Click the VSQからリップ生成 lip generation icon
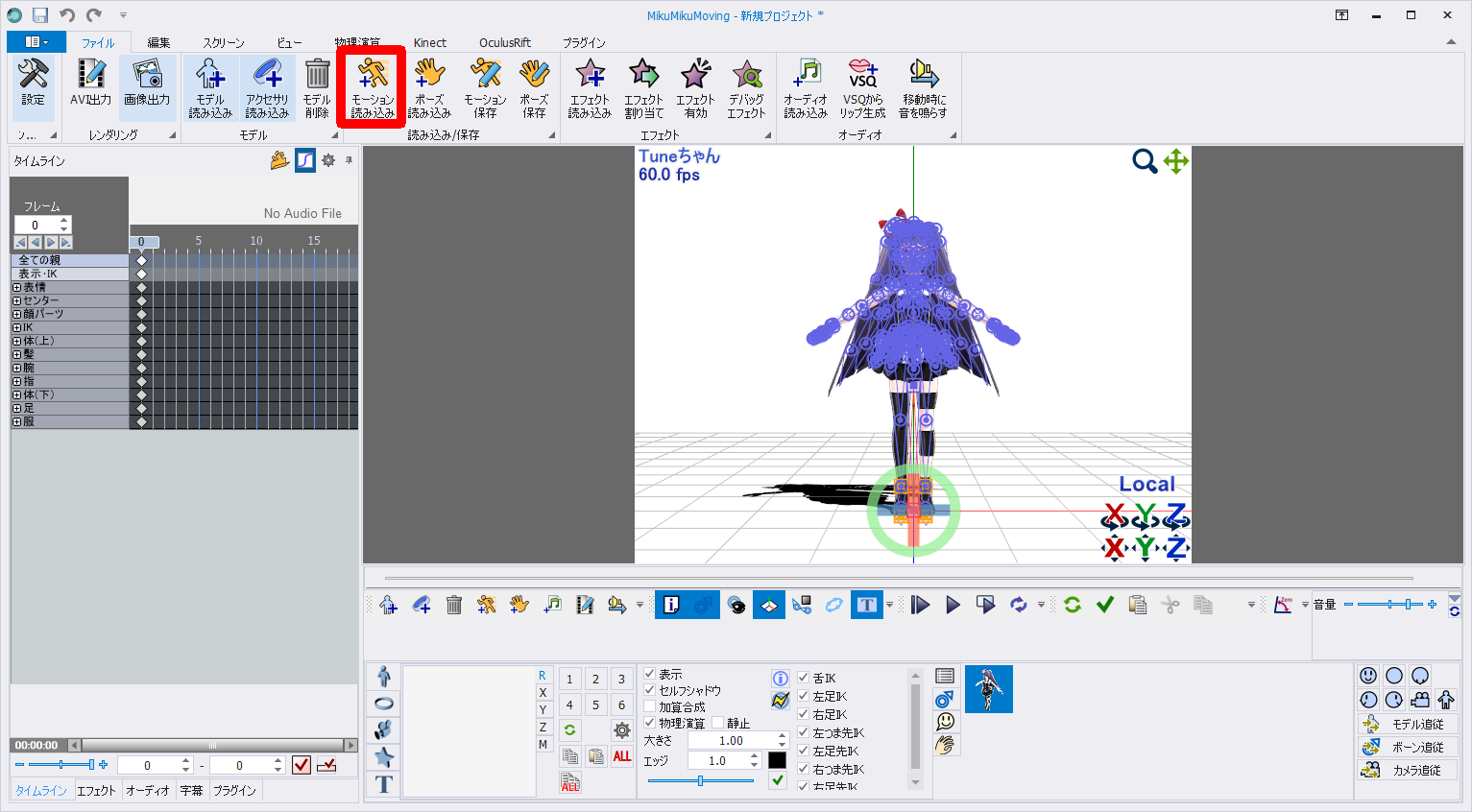The height and width of the screenshot is (812, 1472). coord(862,87)
